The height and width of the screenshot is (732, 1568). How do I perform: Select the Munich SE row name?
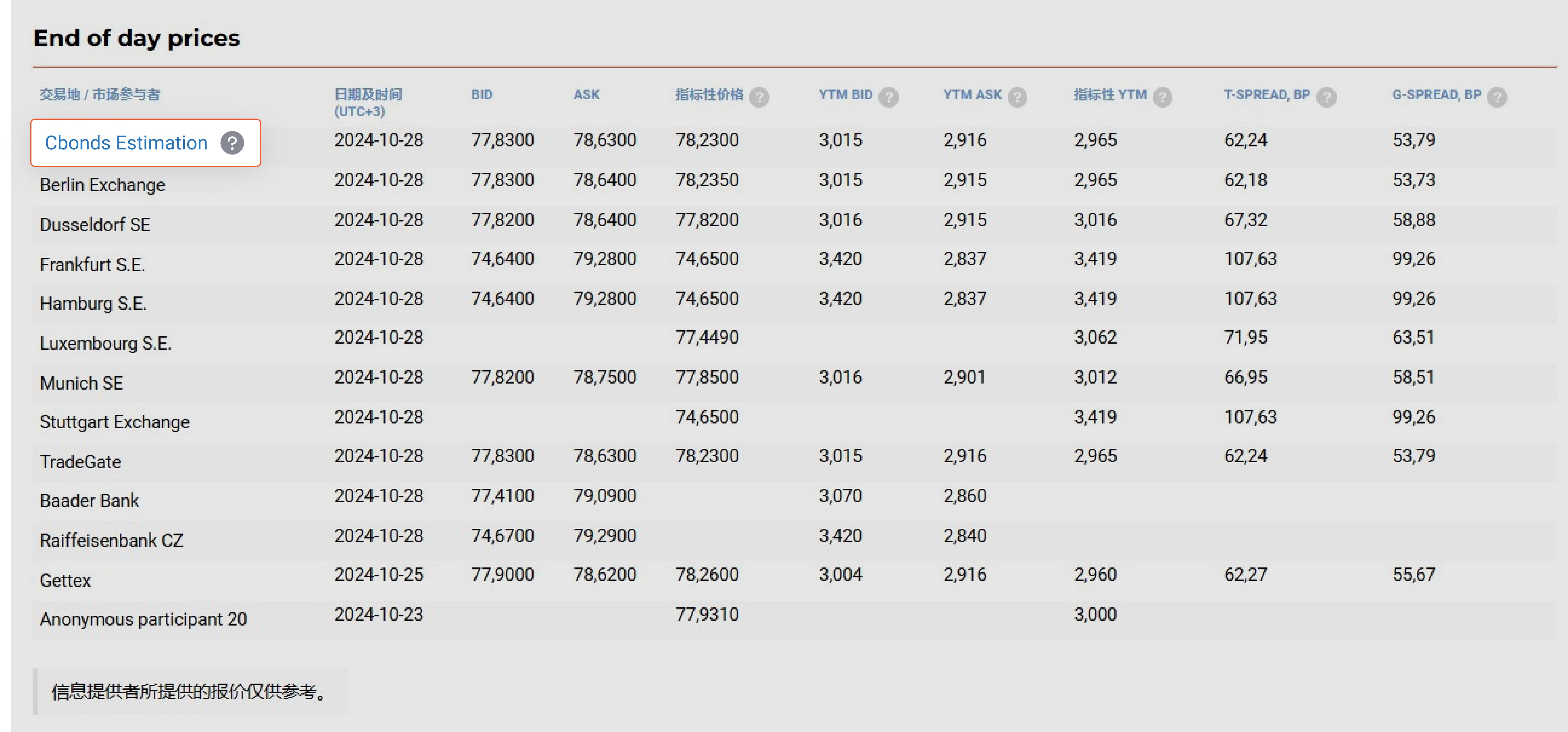pos(81,383)
